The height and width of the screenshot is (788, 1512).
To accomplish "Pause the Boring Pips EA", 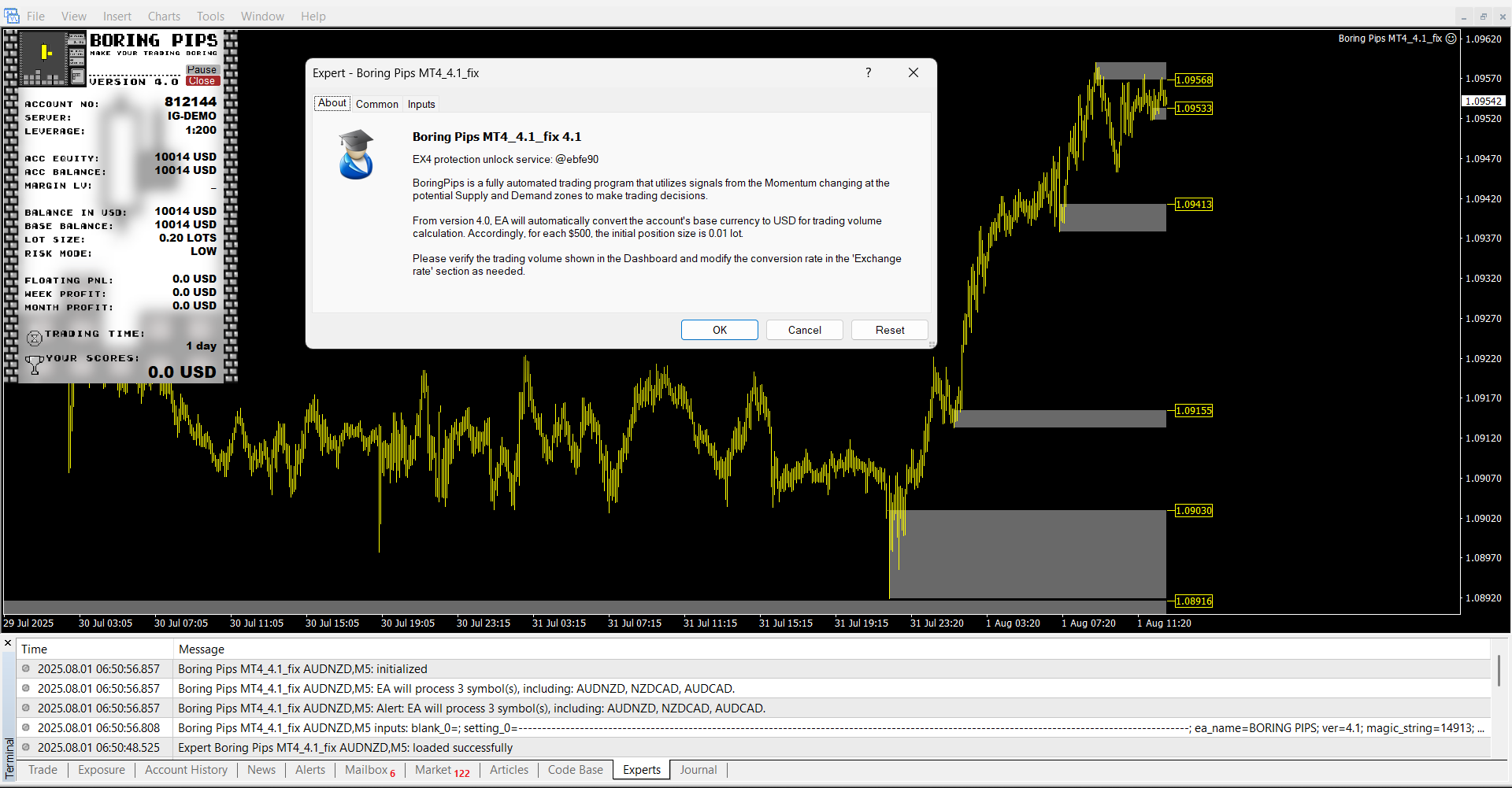I will click(202, 70).
